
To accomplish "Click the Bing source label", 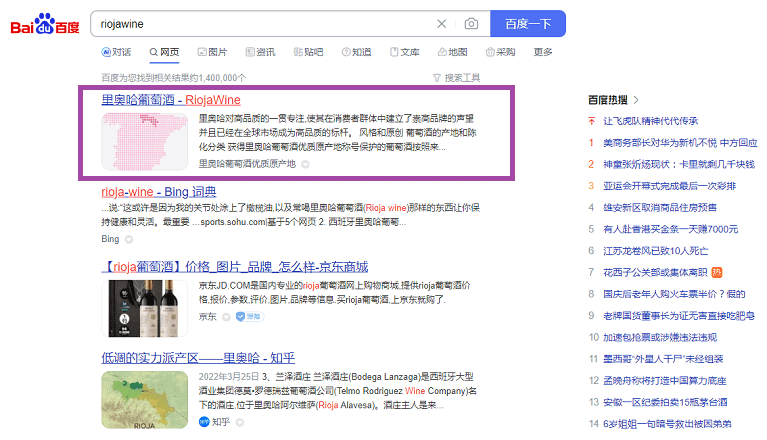I will click(x=110, y=239).
